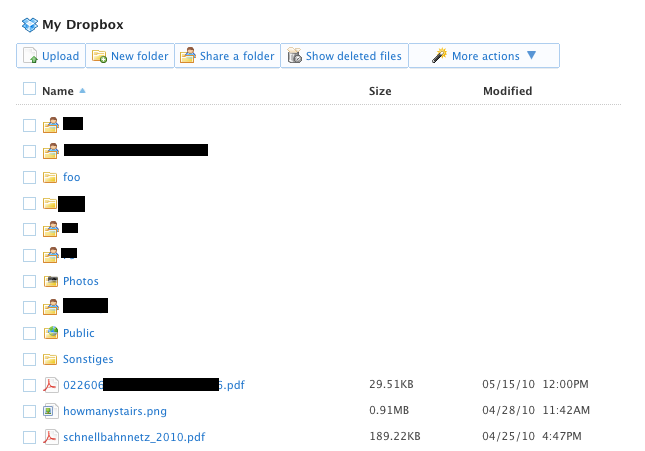645x451 pixels.
Task: Toggle the select-all checkbox in header
Action: [x=29, y=89]
